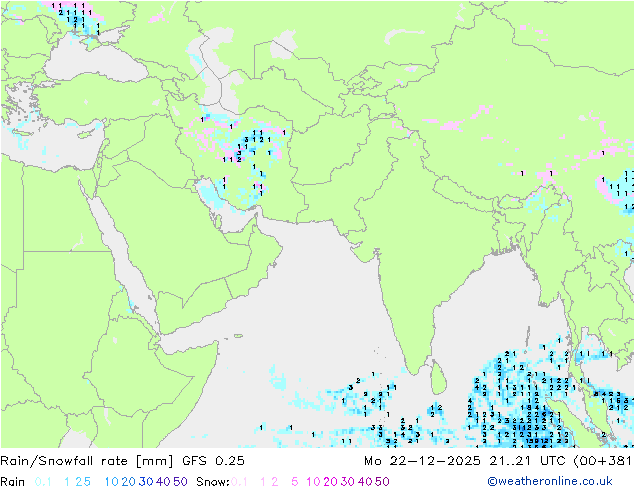Pick the rain legend value 30
The width and height of the screenshot is (634, 490).
[x=146, y=482]
